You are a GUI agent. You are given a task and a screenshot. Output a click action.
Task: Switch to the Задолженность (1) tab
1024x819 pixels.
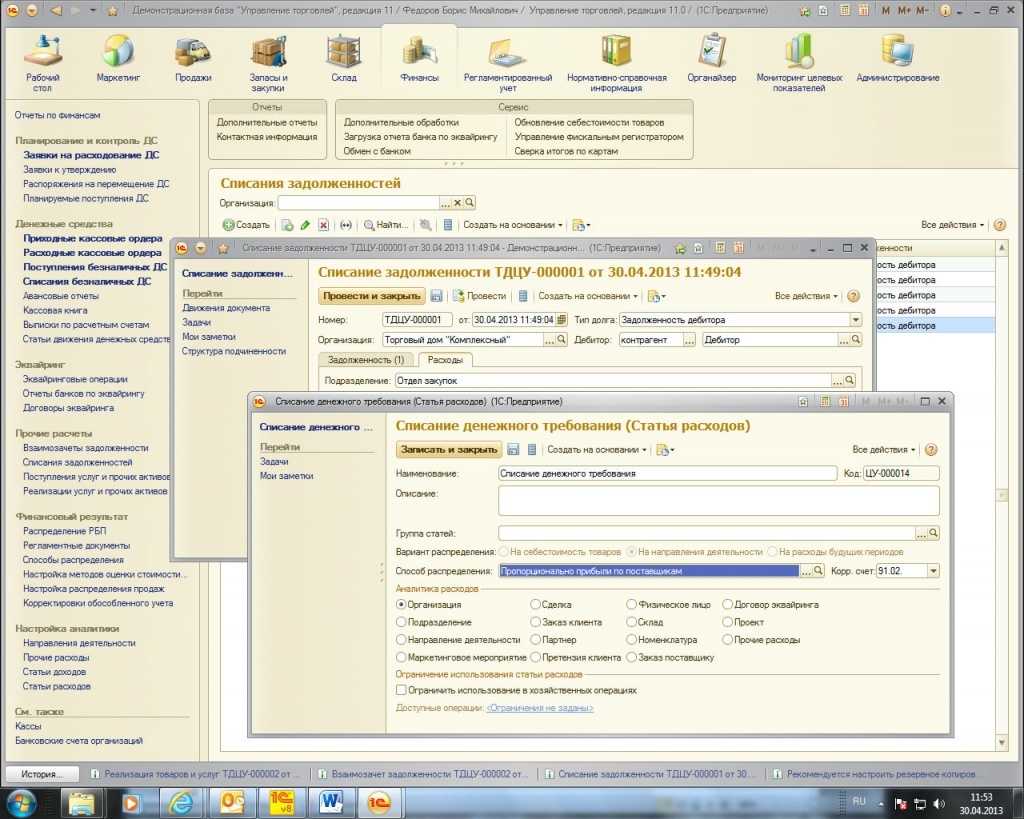click(365, 359)
